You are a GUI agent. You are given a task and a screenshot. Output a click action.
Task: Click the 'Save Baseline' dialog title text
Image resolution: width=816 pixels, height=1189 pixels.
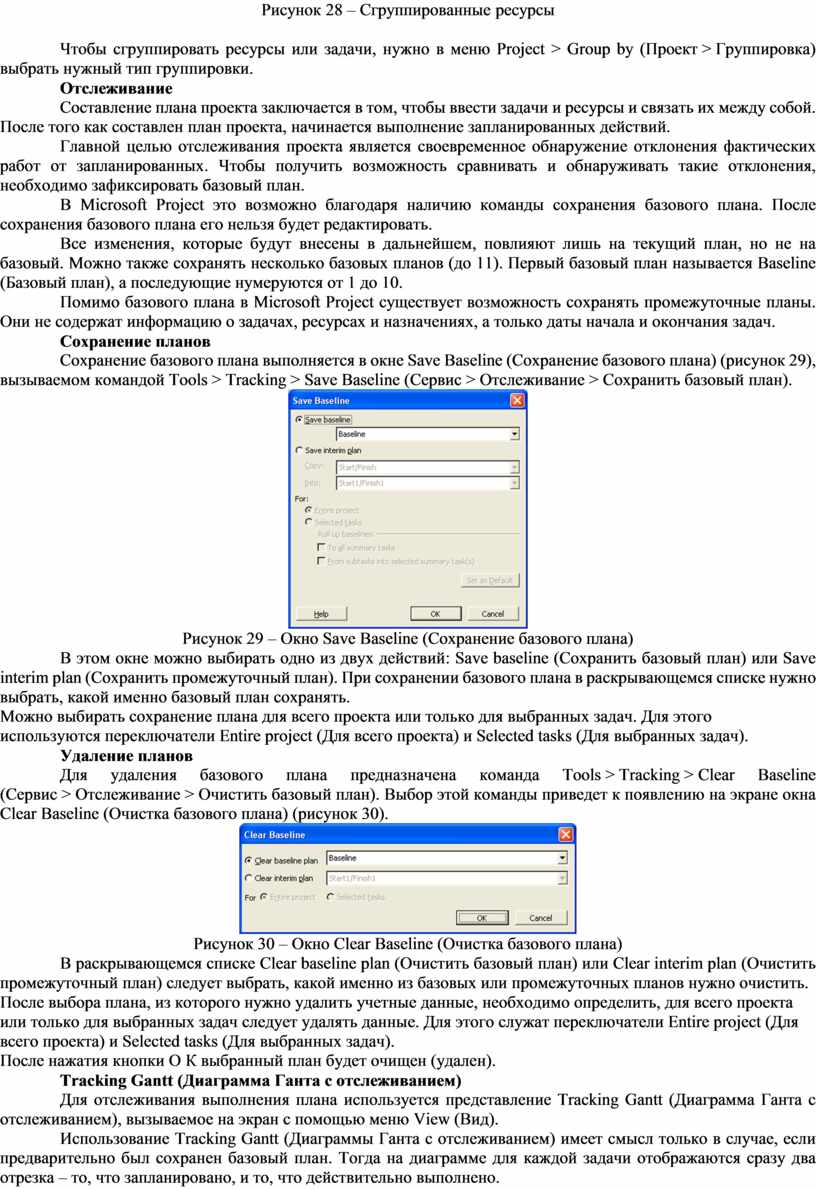(x=321, y=400)
